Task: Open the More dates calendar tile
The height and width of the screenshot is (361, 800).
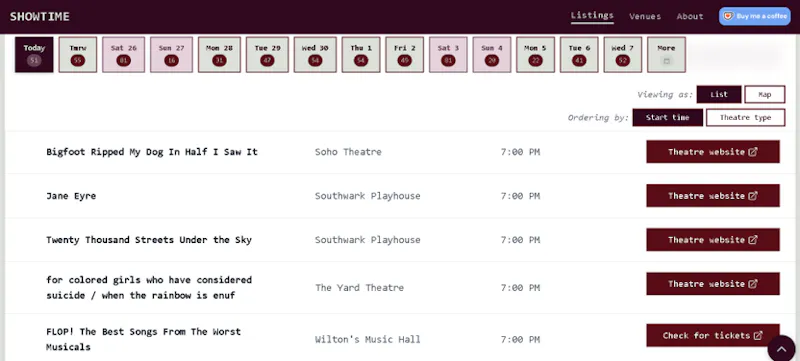Action: 666,55
